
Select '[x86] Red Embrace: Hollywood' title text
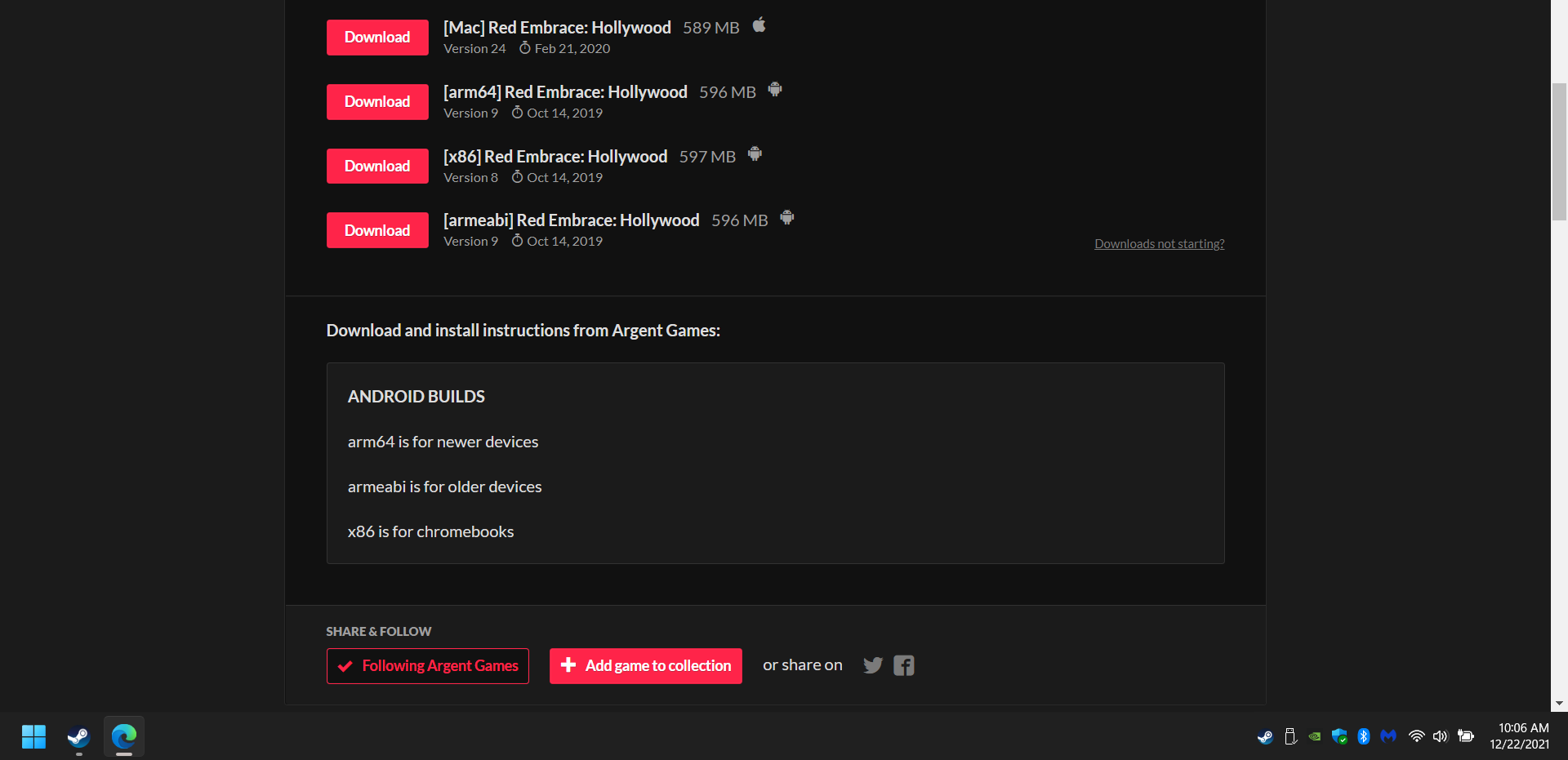[x=555, y=157]
